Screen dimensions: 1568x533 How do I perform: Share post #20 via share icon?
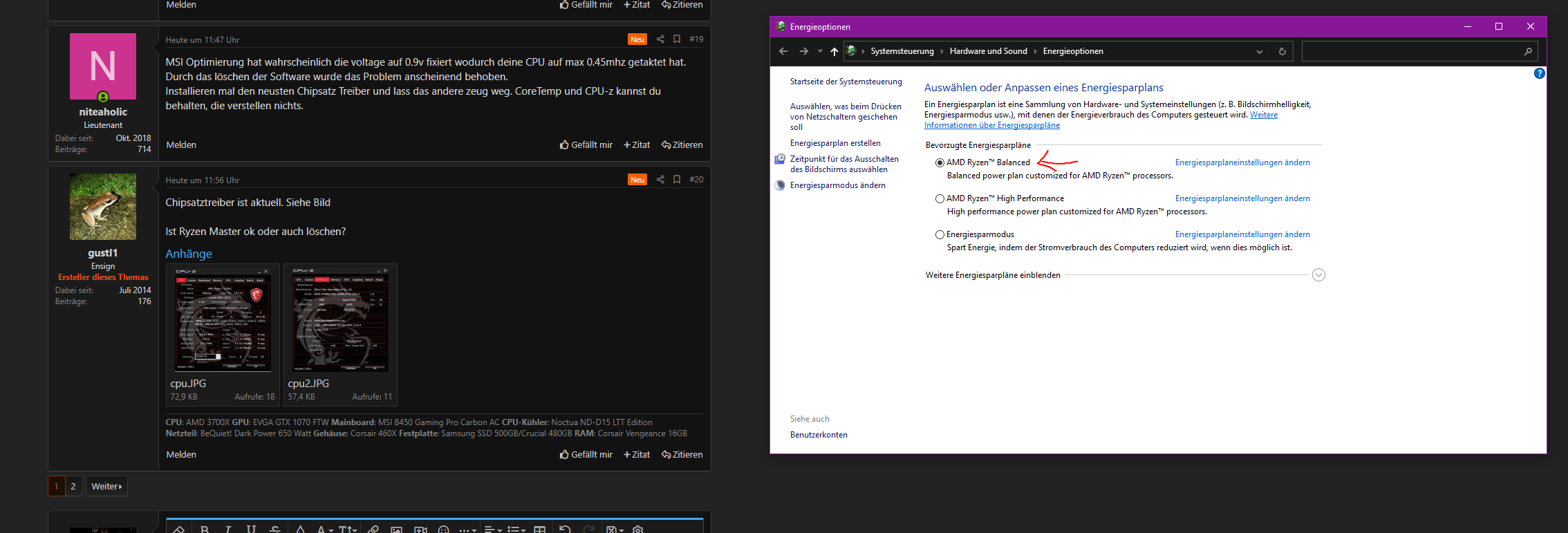[660, 180]
